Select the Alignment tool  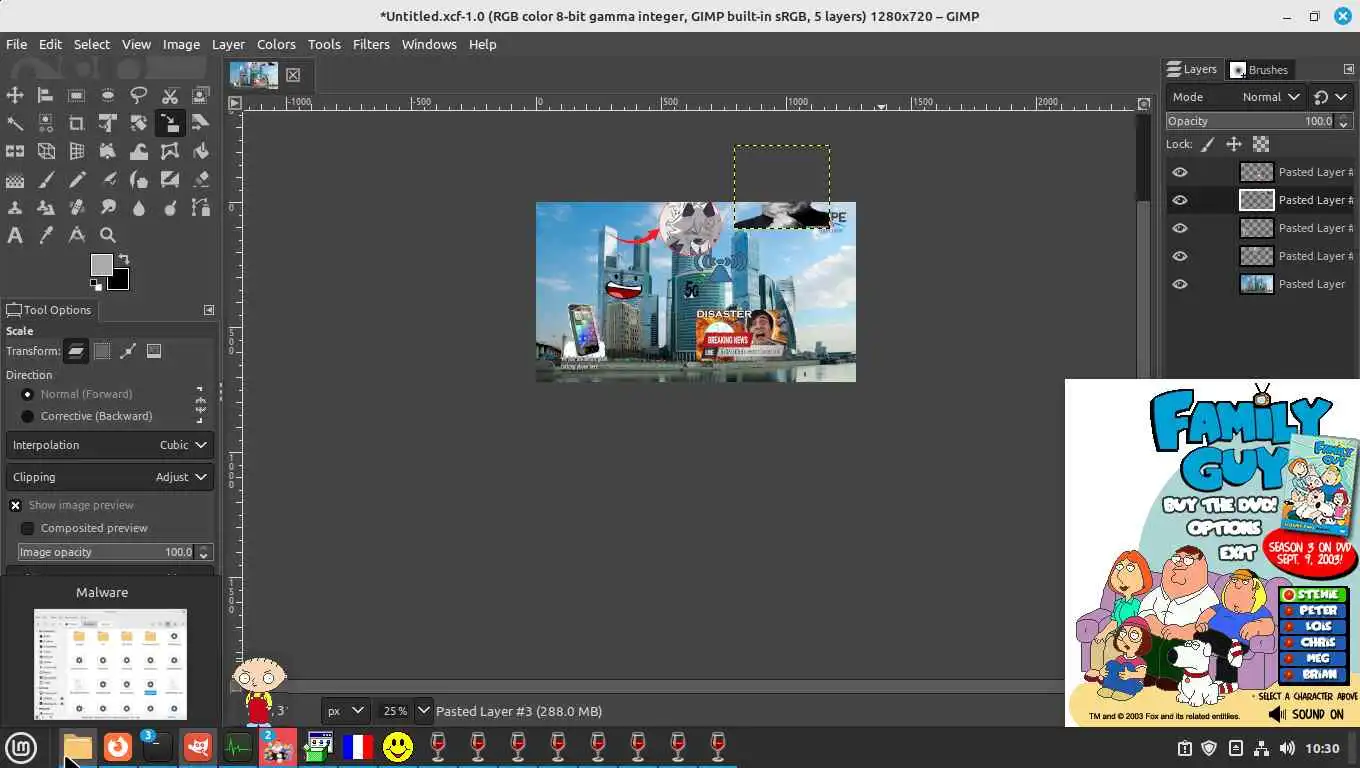click(x=46, y=95)
